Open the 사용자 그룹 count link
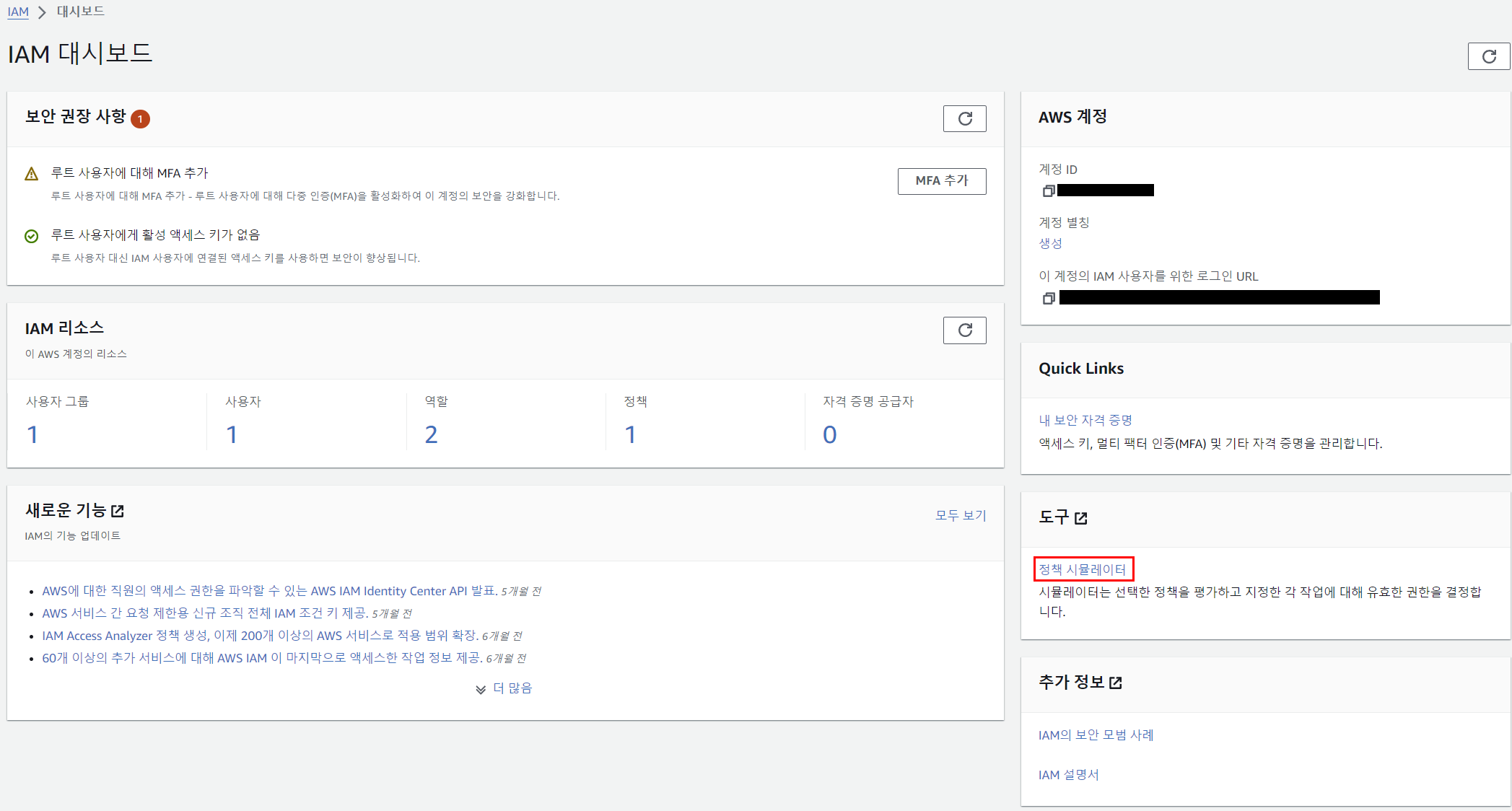This screenshot has width=1512, height=811. click(32, 434)
